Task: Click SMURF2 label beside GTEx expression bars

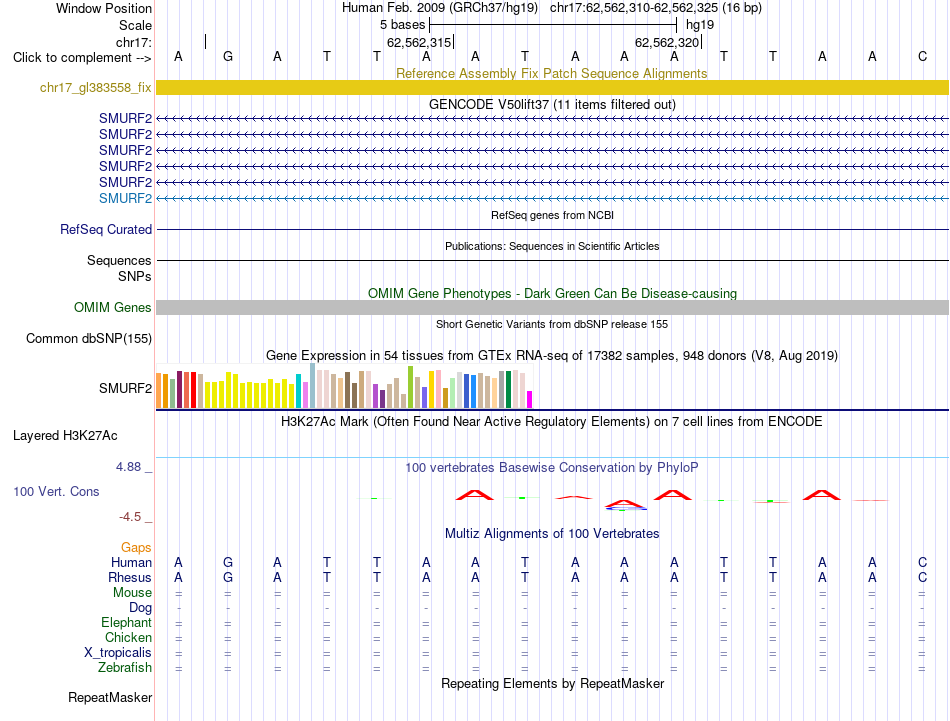Action: (125, 388)
